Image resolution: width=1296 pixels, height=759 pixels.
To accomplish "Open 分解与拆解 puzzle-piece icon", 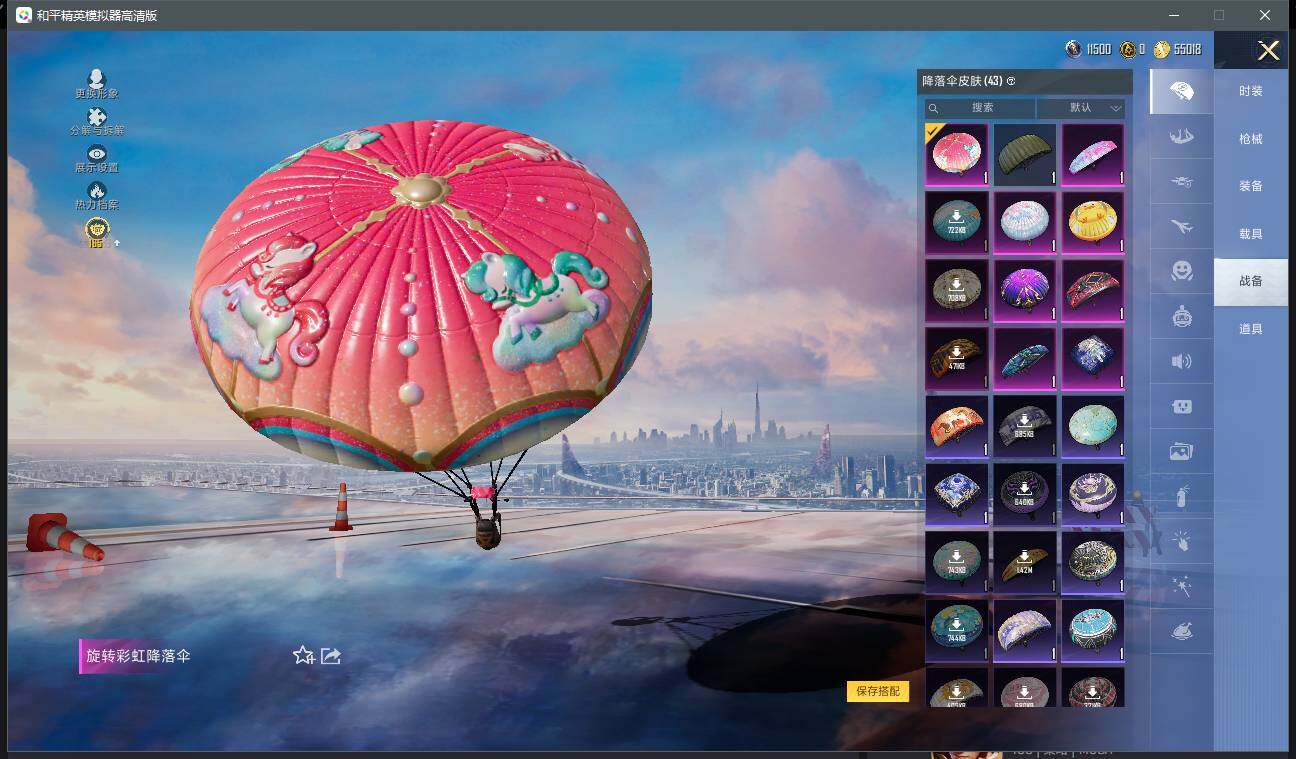I will coord(97,122).
